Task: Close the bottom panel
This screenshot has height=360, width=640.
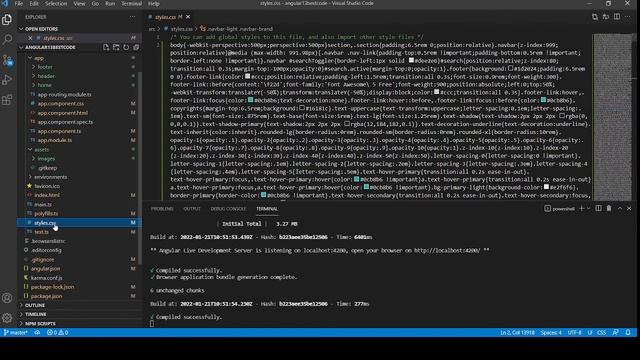Action: click(x=629, y=208)
